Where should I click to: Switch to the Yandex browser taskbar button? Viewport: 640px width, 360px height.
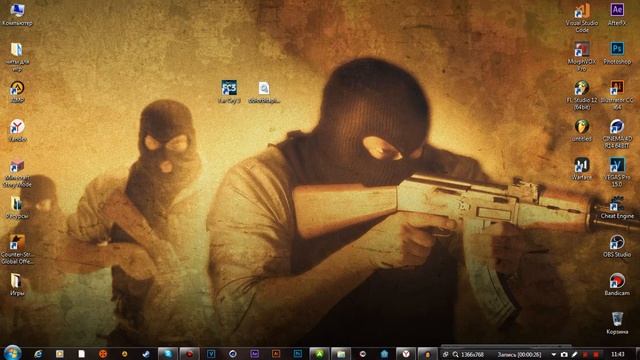click(406, 354)
